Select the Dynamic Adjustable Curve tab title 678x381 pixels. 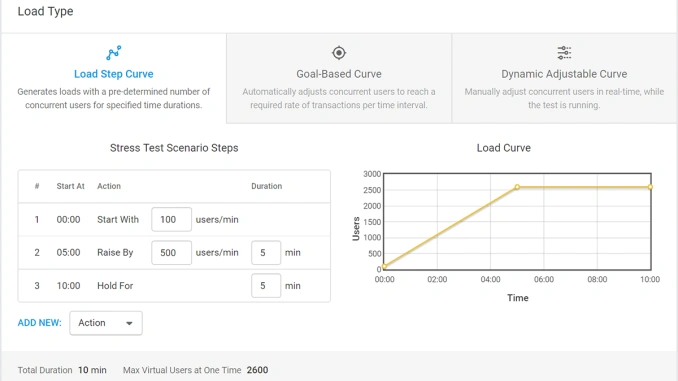(564, 74)
